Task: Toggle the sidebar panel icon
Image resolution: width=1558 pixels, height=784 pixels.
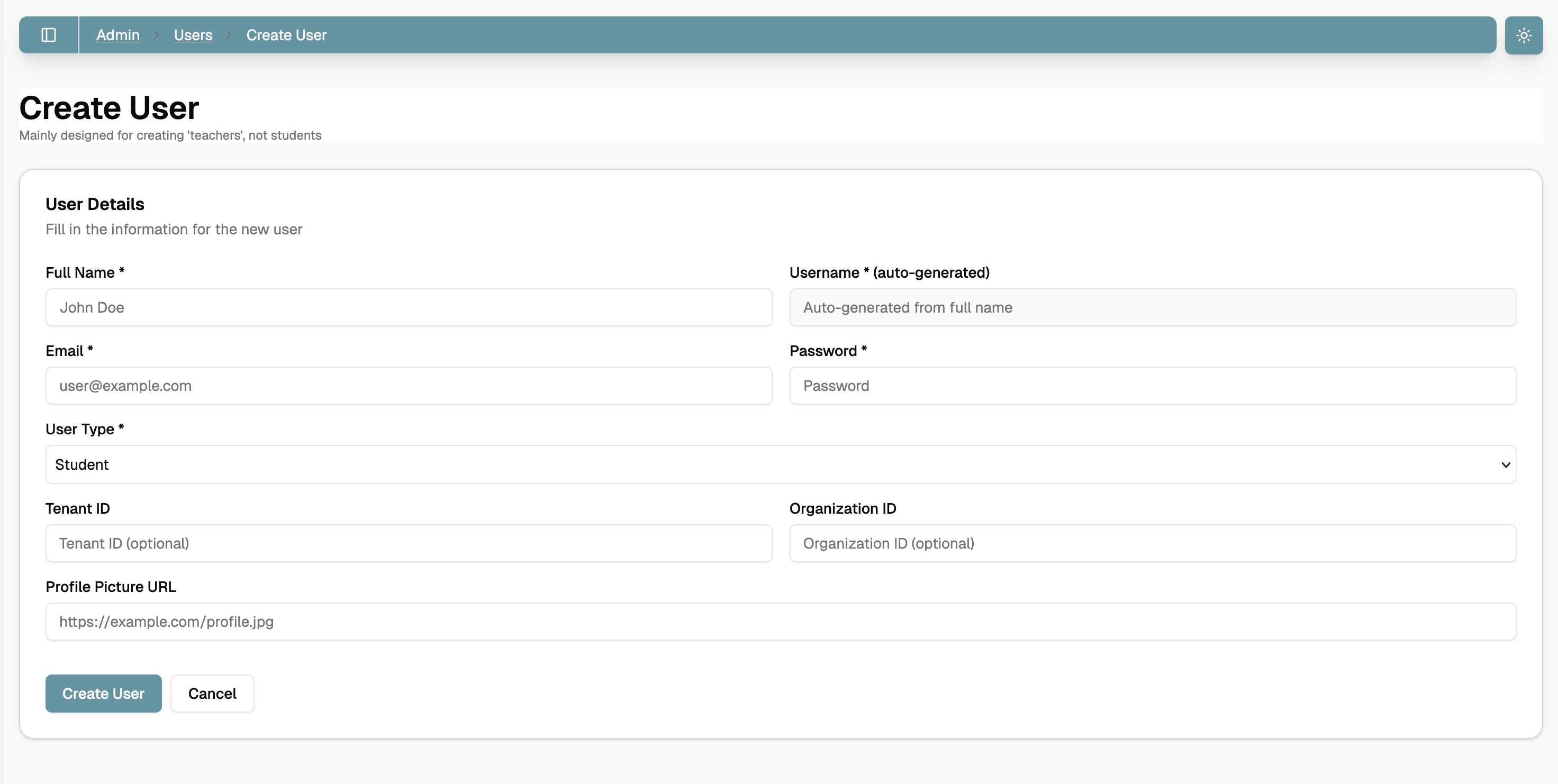Action: (x=48, y=34)
